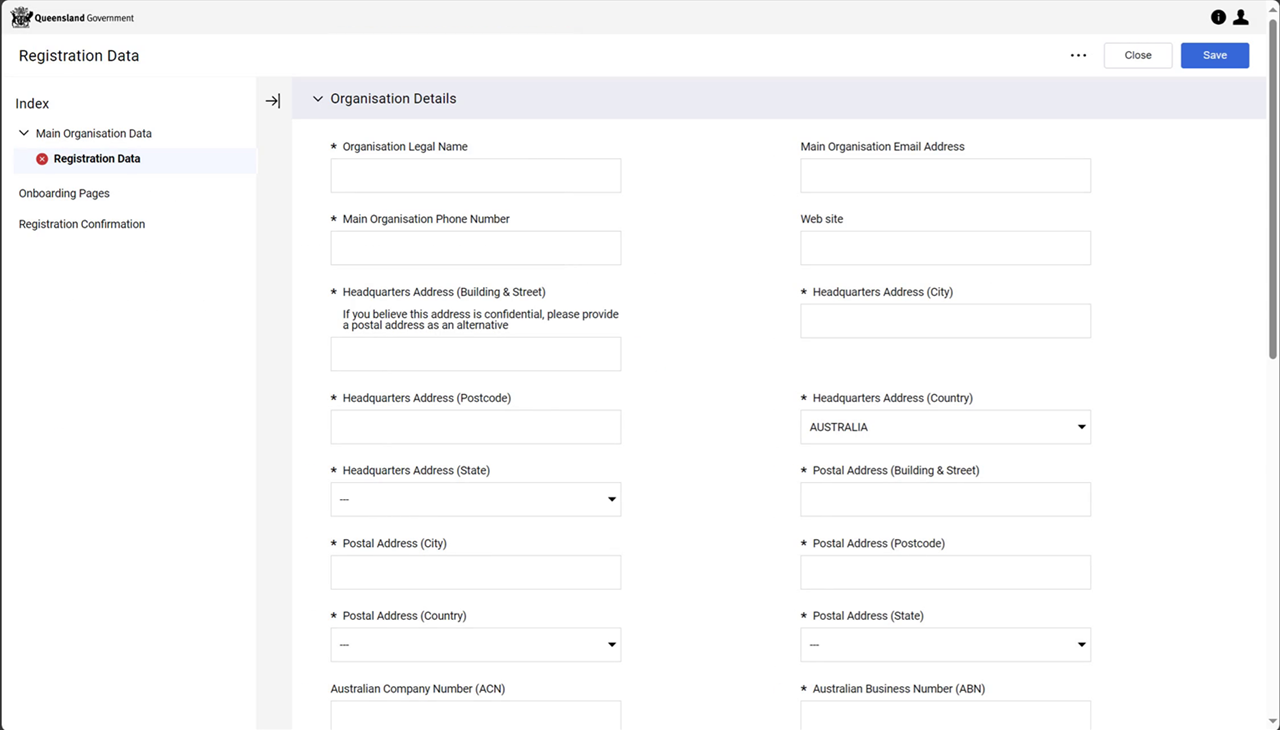Open the three-dots more options menu
Screen dimensions: 1280x730
coord(1078,56)
